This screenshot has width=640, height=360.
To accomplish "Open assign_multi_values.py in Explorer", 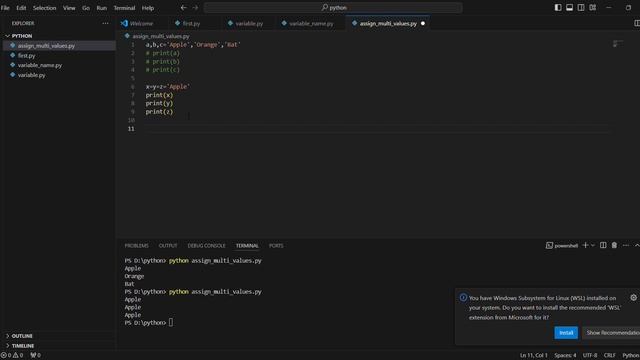I will point(59,46).
